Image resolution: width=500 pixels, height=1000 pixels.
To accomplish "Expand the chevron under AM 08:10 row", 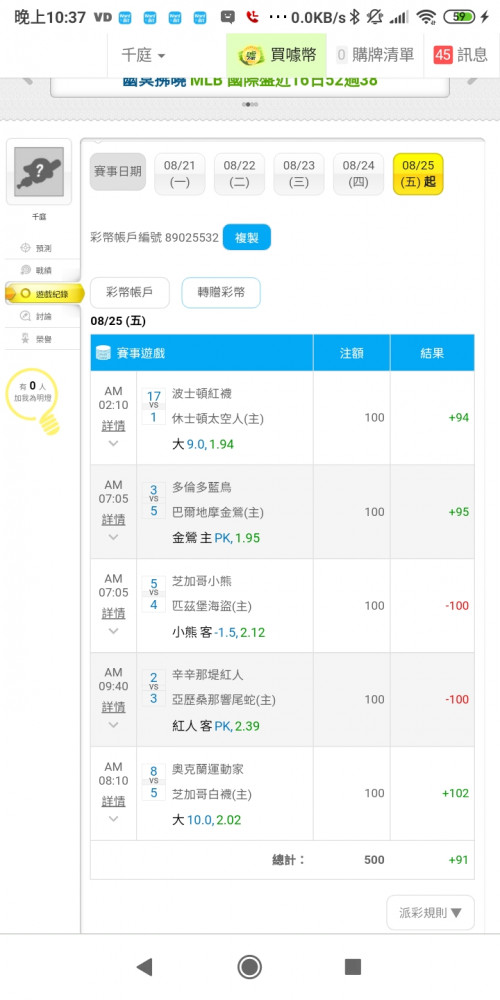I will click(114, 819).
